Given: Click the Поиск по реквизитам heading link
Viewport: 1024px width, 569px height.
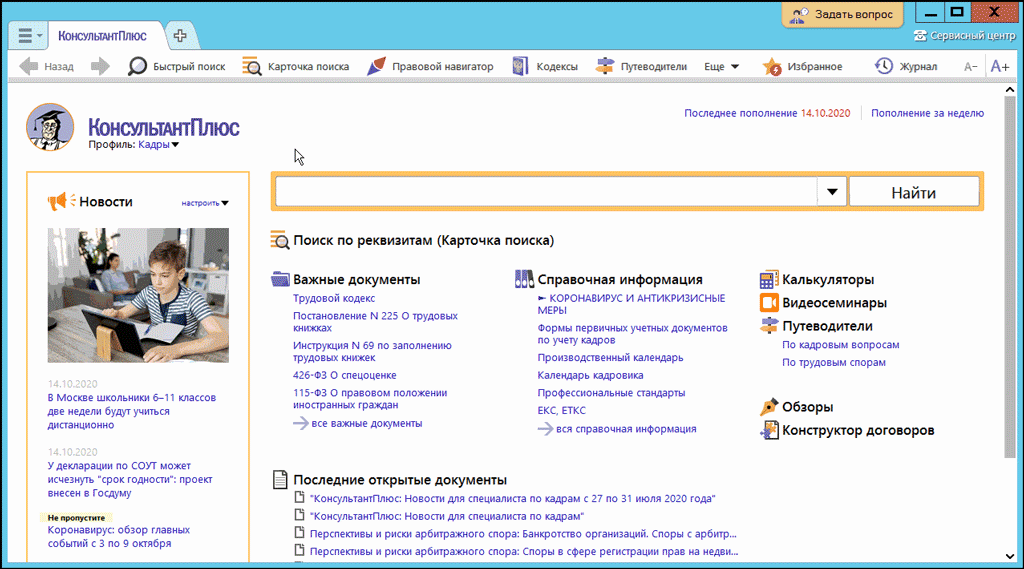Looking at the screenshot, I should click(x=423, y=240).
